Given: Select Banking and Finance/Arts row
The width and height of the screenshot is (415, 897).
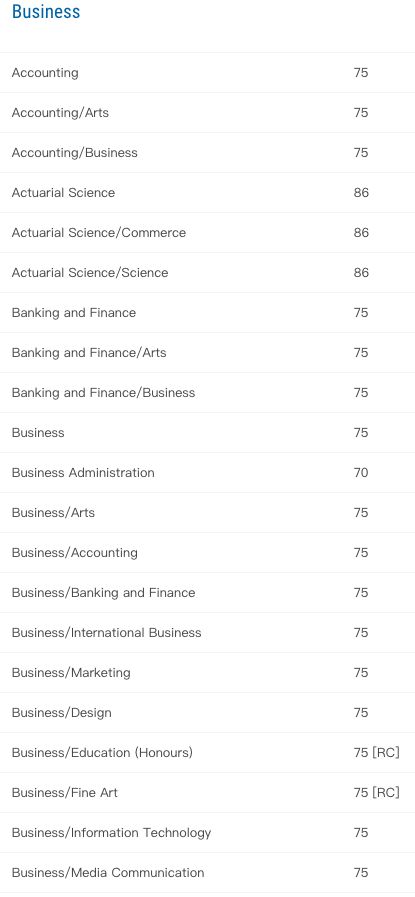Looking at the screenshot, I should pyautogui.click(x=207, y=353).
